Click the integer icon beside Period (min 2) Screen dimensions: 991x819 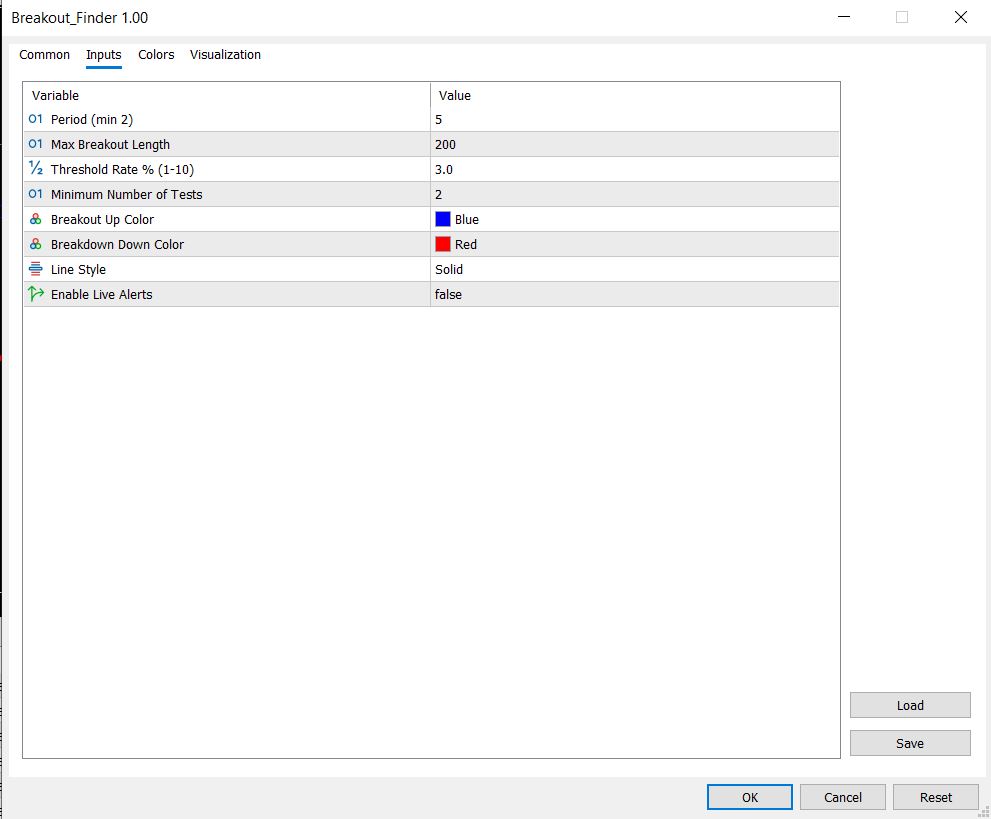coord(33,119)
